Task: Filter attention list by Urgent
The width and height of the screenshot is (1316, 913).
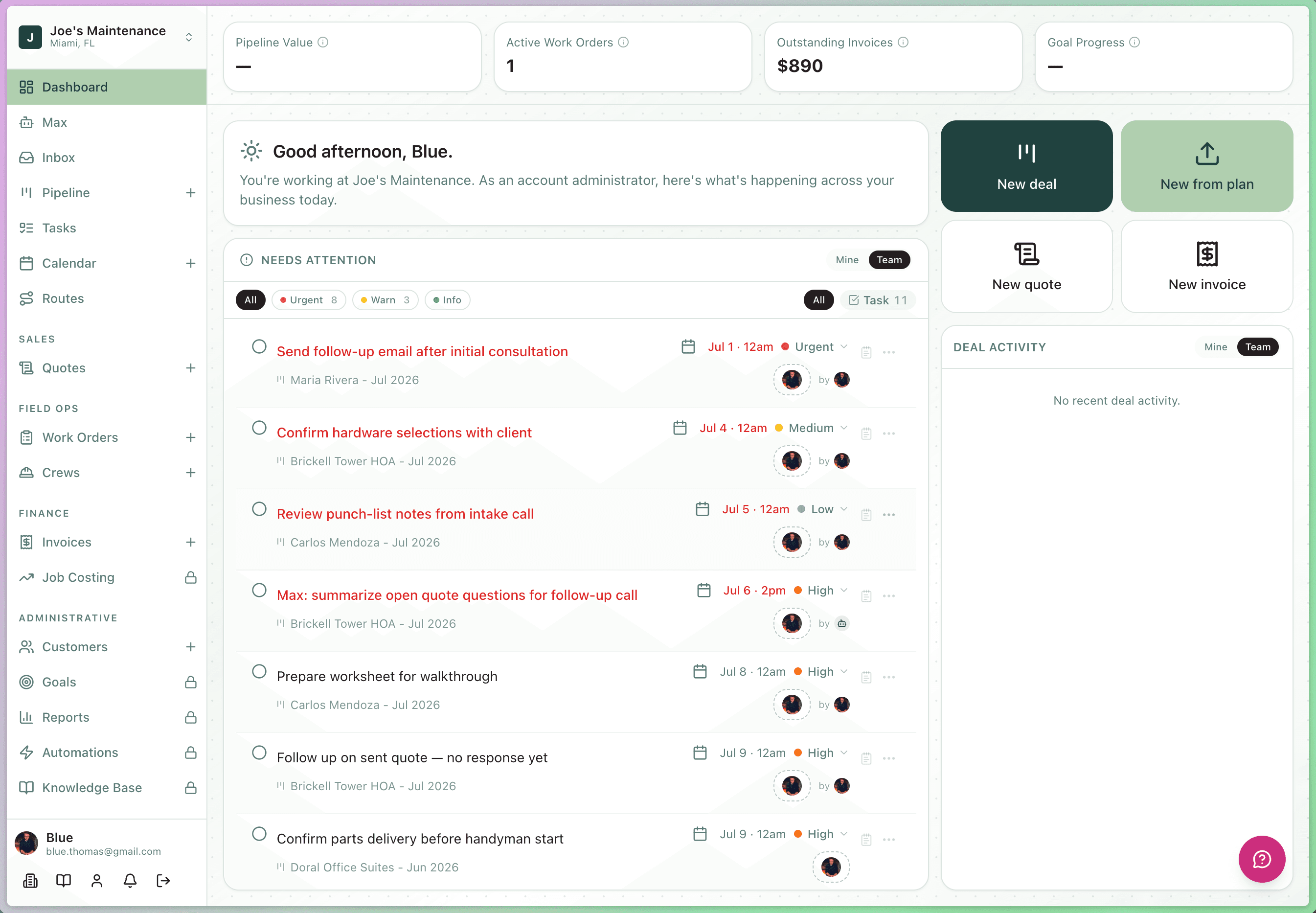Action: [309, 300]
